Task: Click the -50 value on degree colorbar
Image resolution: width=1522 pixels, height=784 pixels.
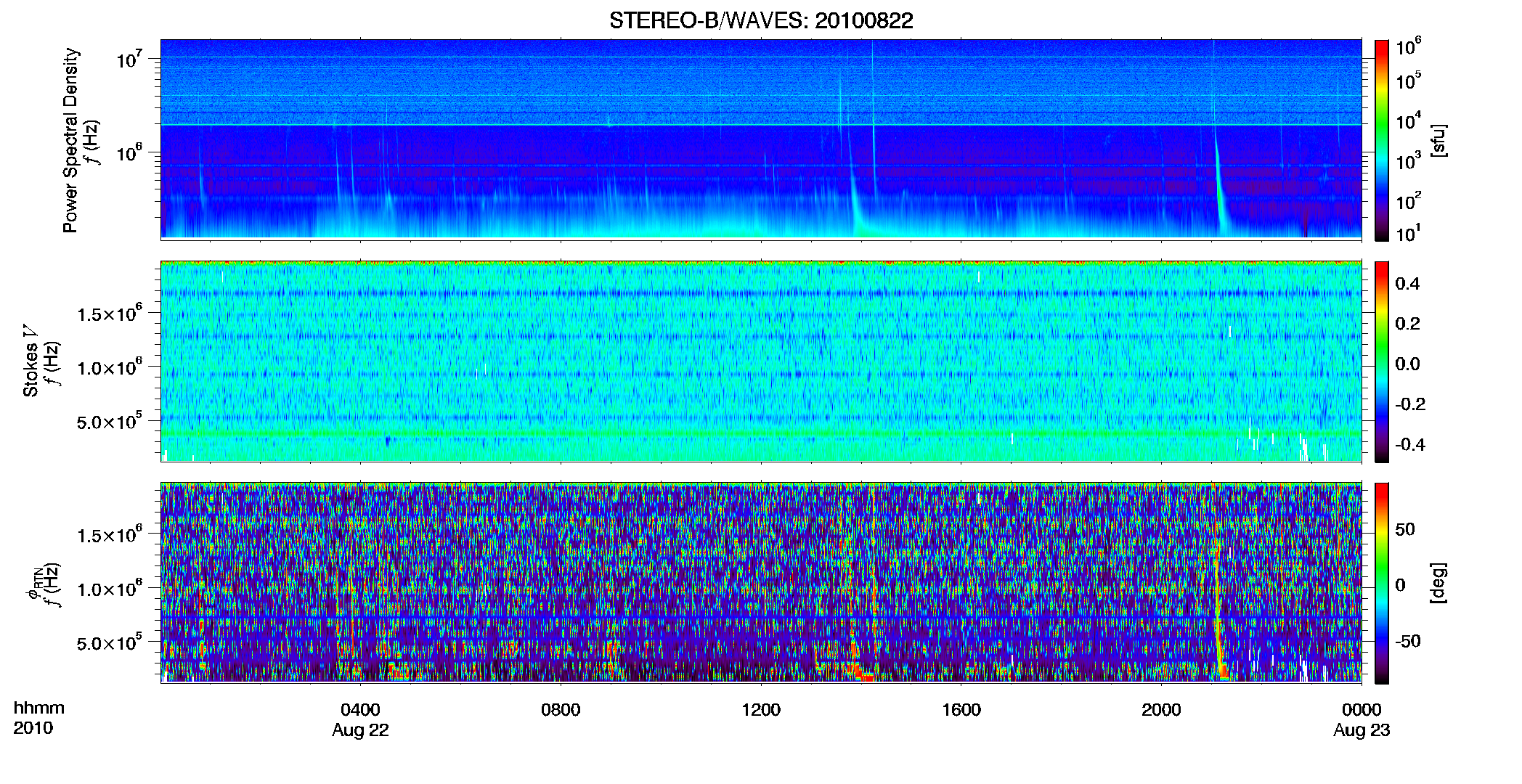Action: [1408, 641]
